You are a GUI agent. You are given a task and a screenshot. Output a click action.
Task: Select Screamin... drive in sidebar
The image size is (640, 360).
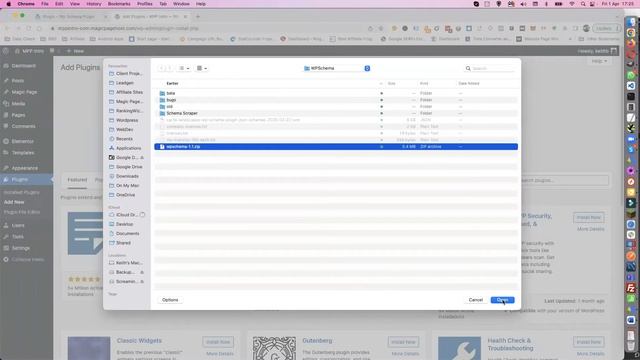[123, 282]
